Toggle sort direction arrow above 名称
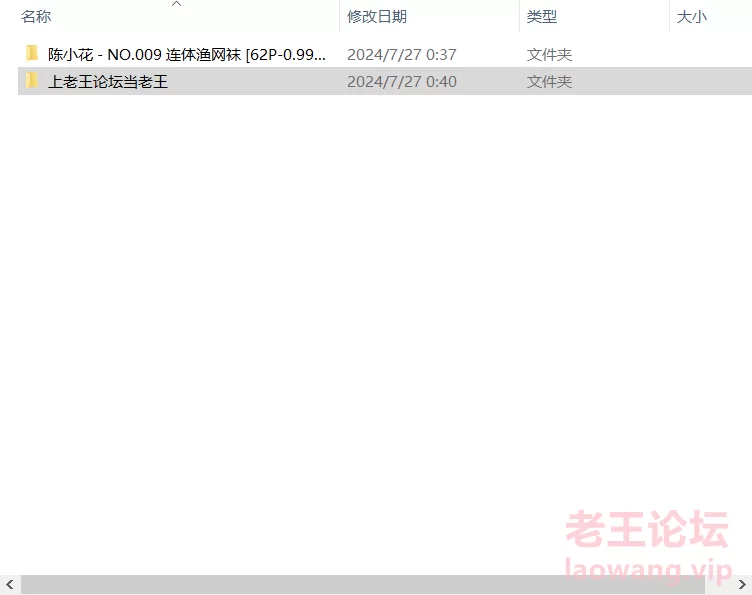The width and height of the screenshot is (752, 595). tap(176, 4)
